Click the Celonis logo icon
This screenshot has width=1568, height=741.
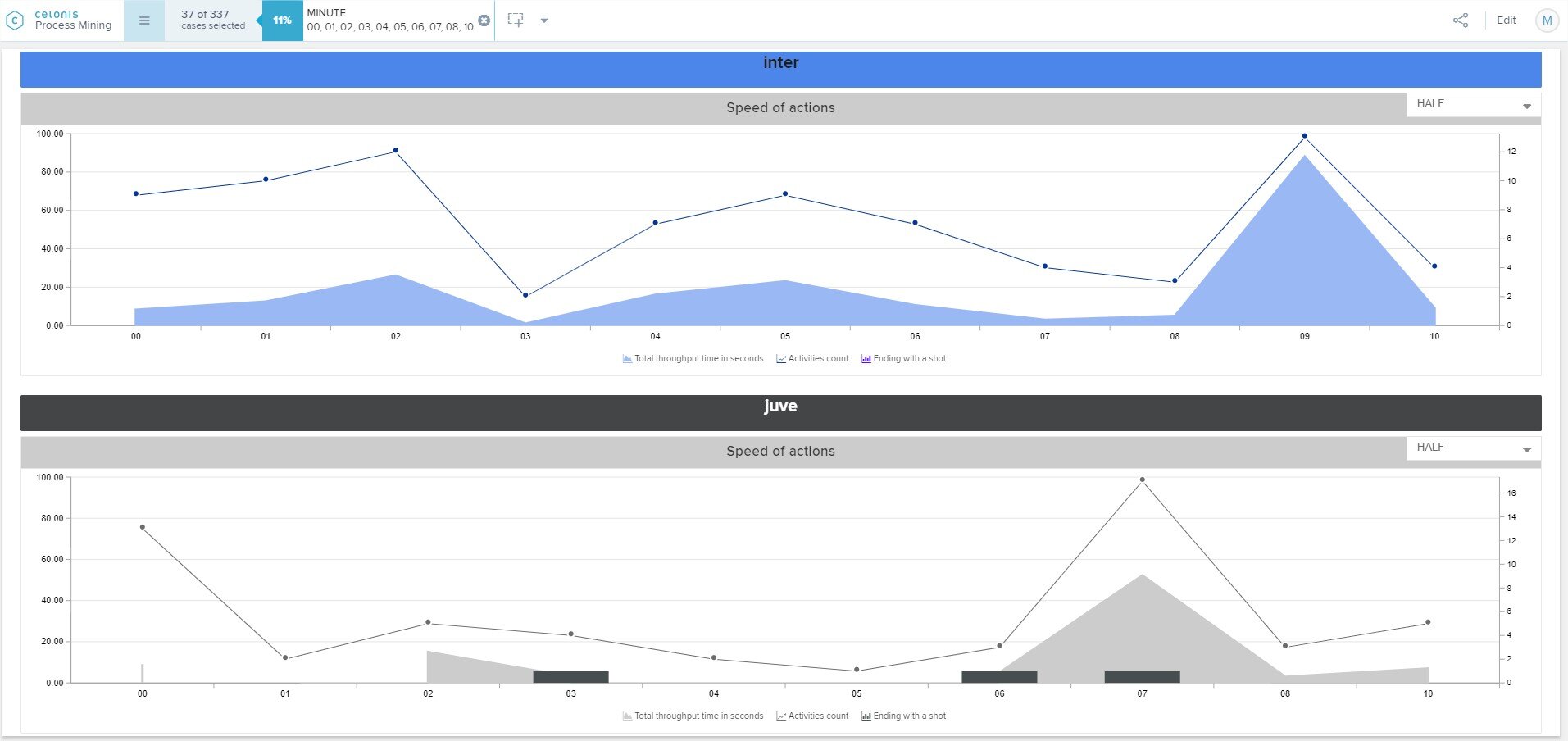point(15,20)
